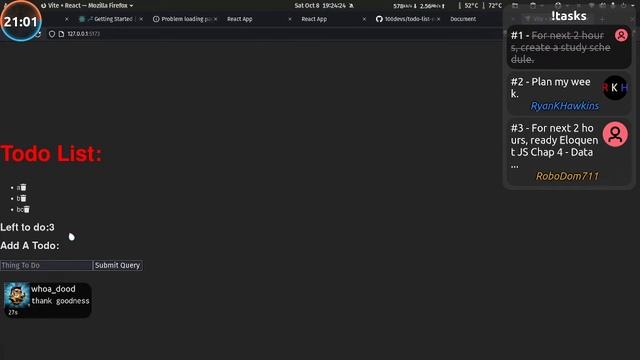This screenshot has height=360, width=640.
Task: Click the 21:01 countdown timer overlay
Action: [21, 21]
